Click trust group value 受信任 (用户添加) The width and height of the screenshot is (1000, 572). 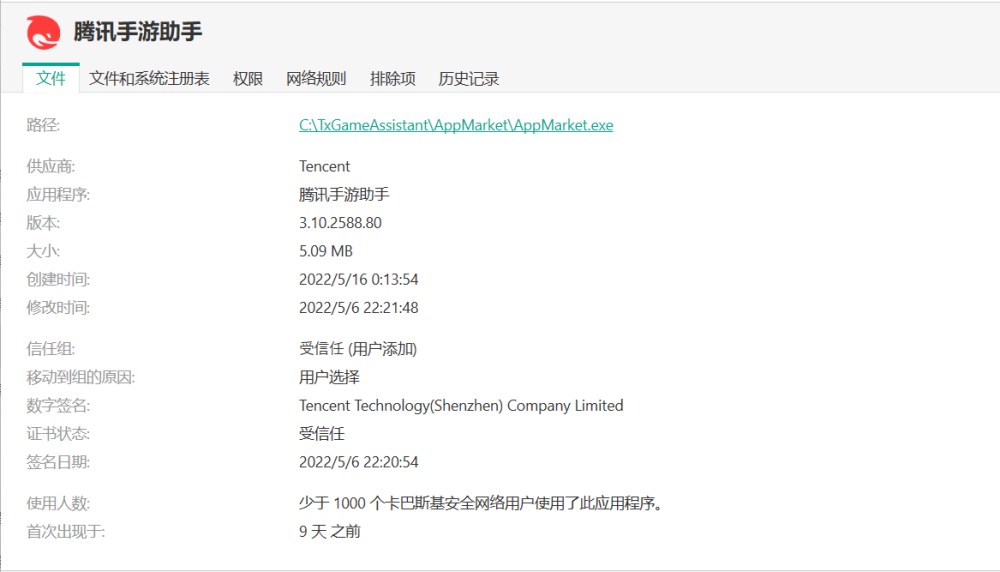[x=358, y=349]
